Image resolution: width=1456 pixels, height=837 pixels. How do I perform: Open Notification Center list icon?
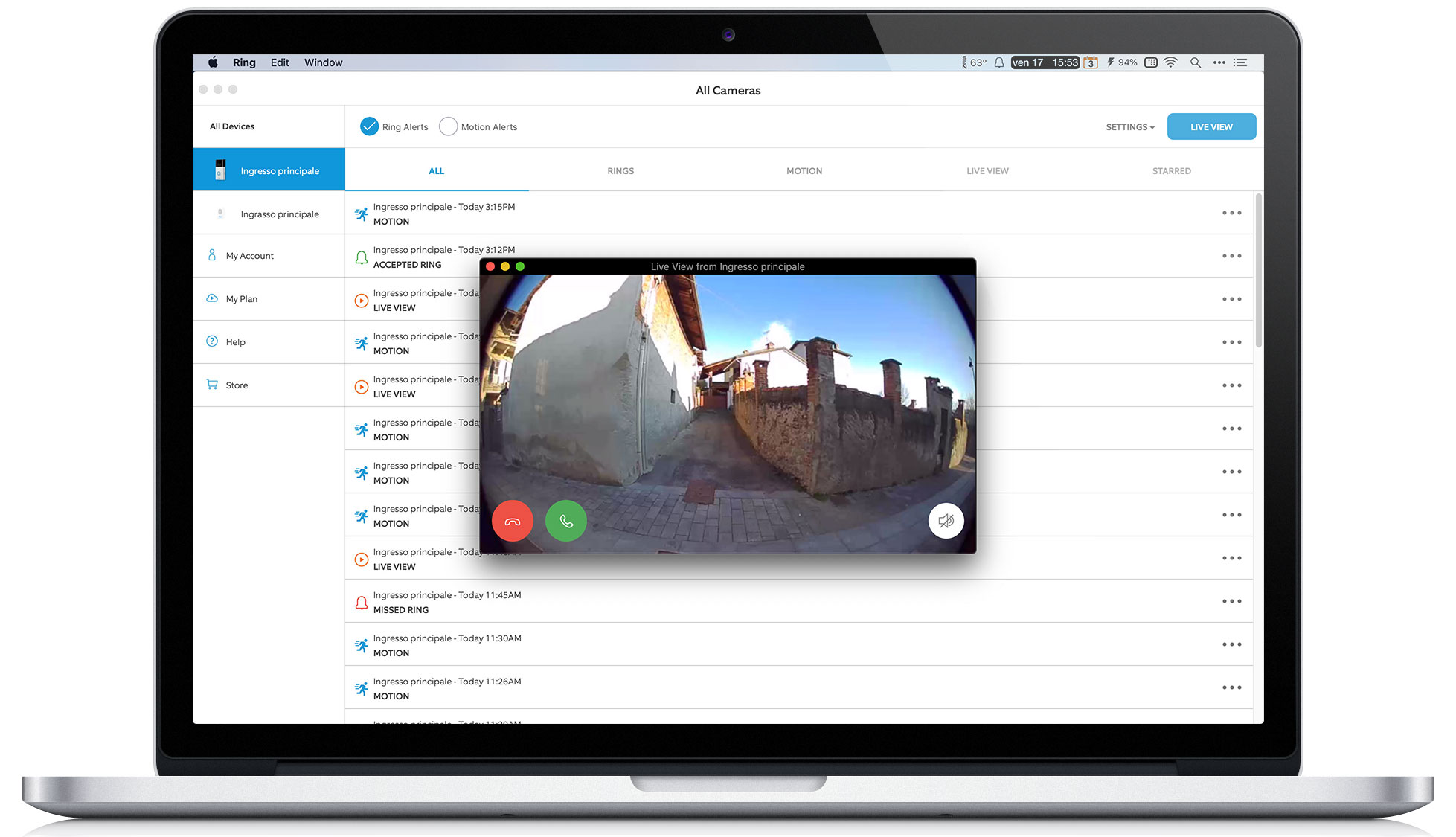(1240, 62)
